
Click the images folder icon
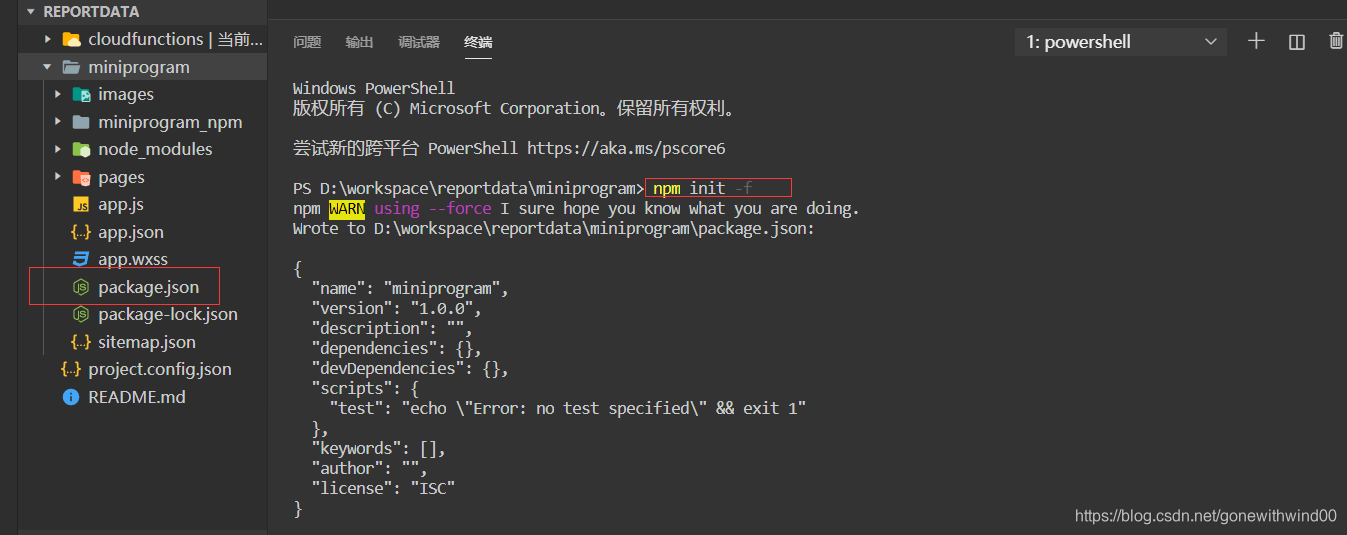(81, 94)
